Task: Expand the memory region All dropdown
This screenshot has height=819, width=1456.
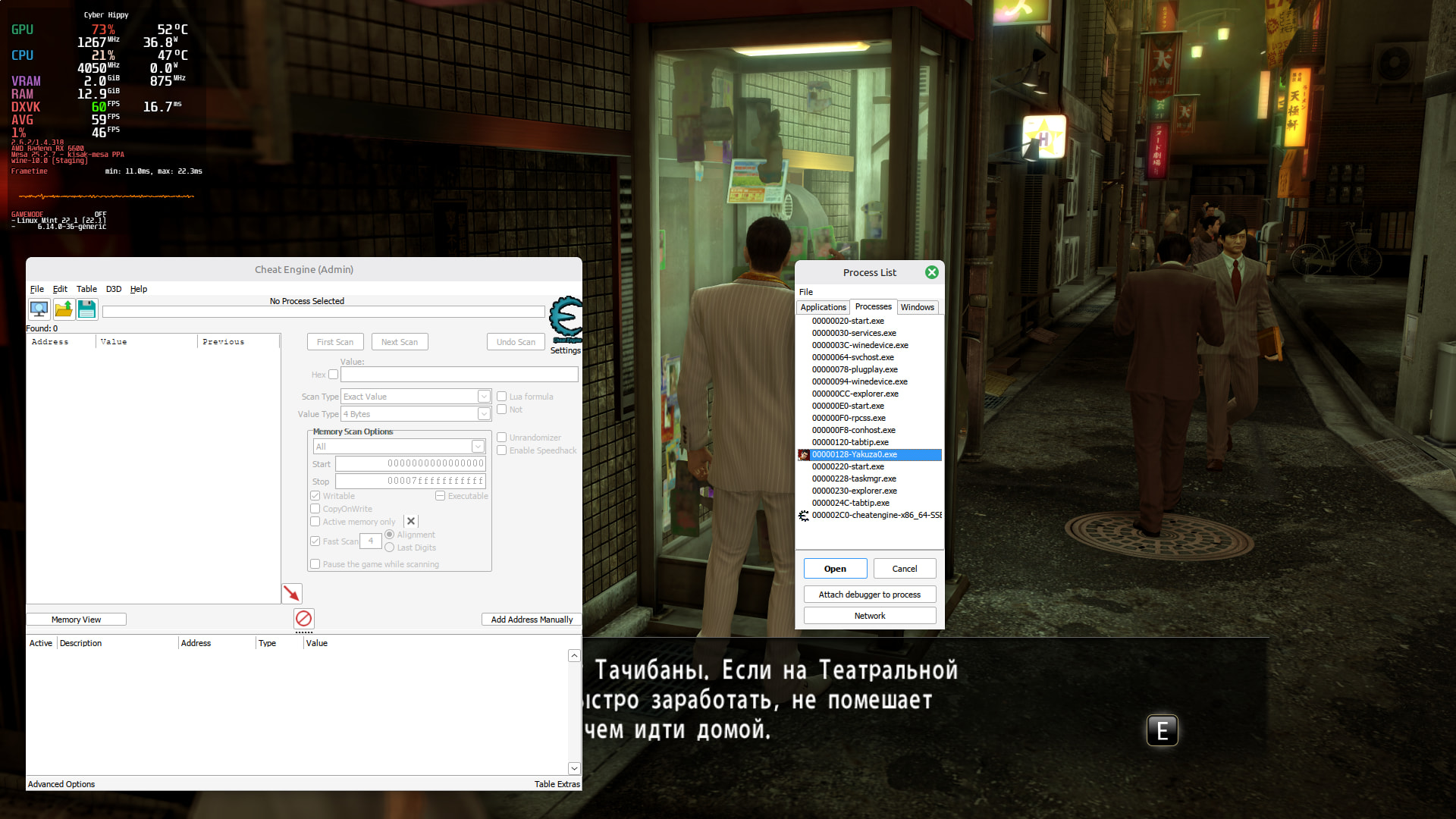Action: [478, 447]
